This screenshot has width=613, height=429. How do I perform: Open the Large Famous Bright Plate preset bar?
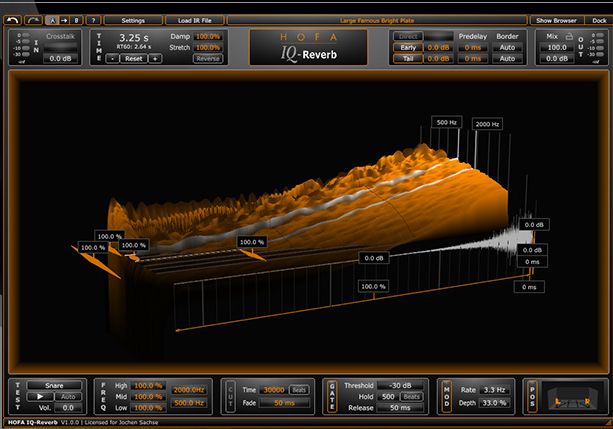377,20
